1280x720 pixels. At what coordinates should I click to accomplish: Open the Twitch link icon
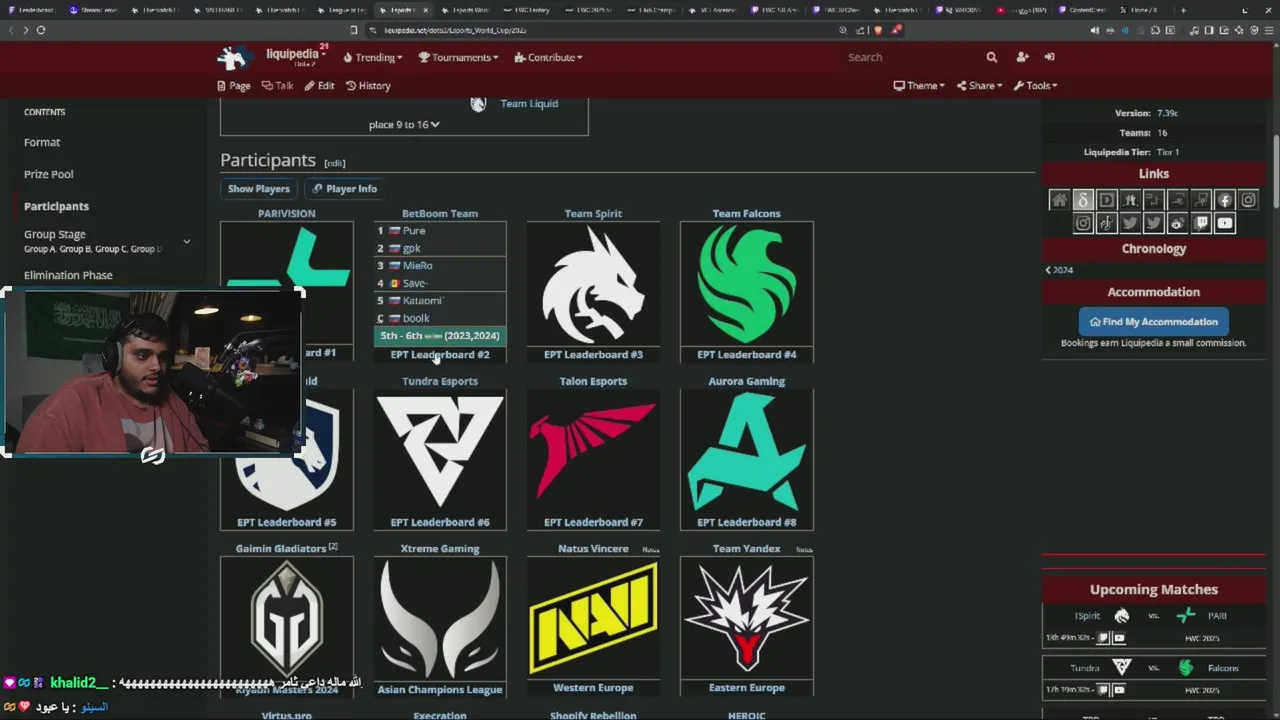point(1201,223)
